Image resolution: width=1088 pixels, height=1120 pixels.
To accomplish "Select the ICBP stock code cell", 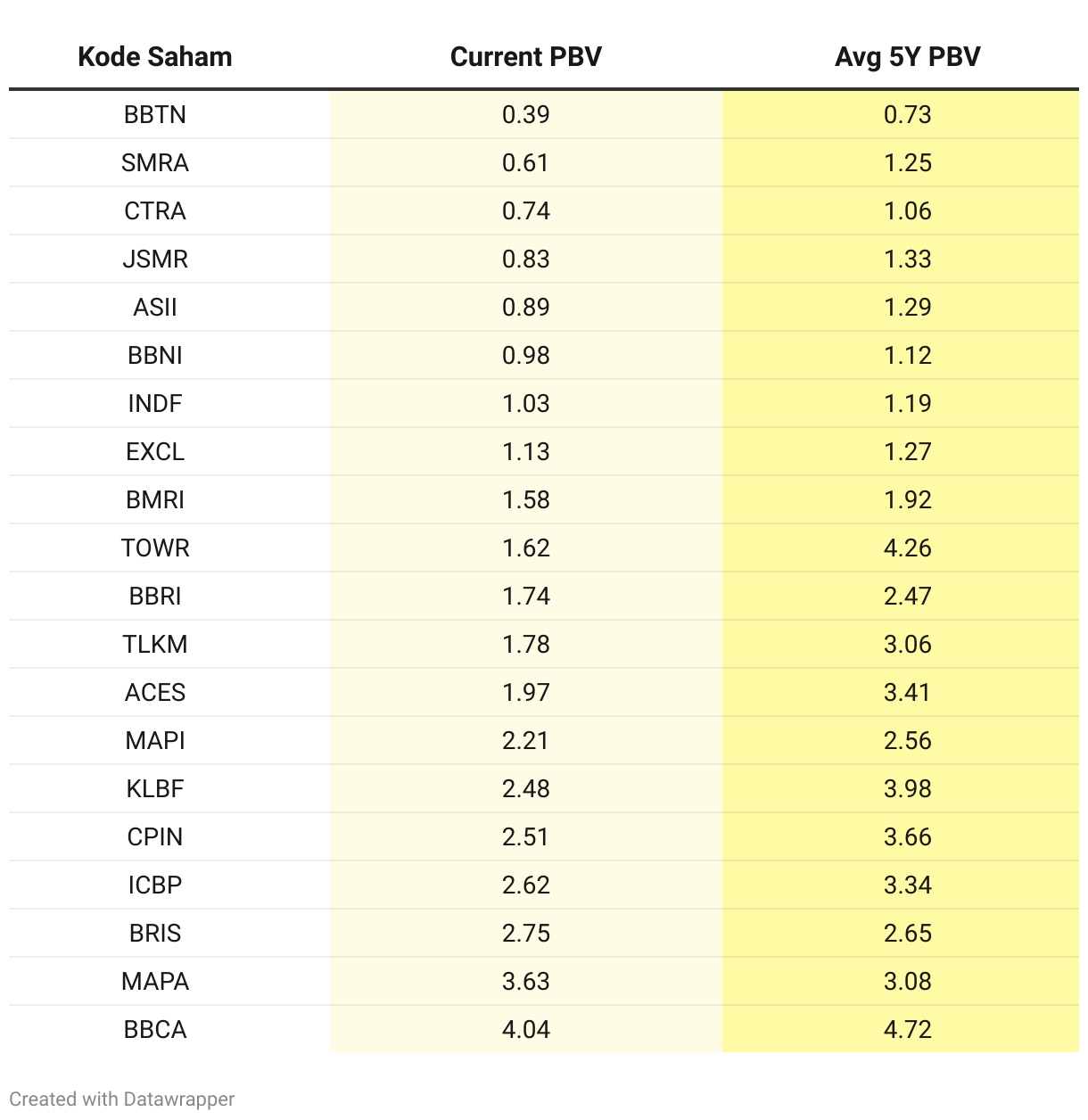I will click(x=155, y=885).
